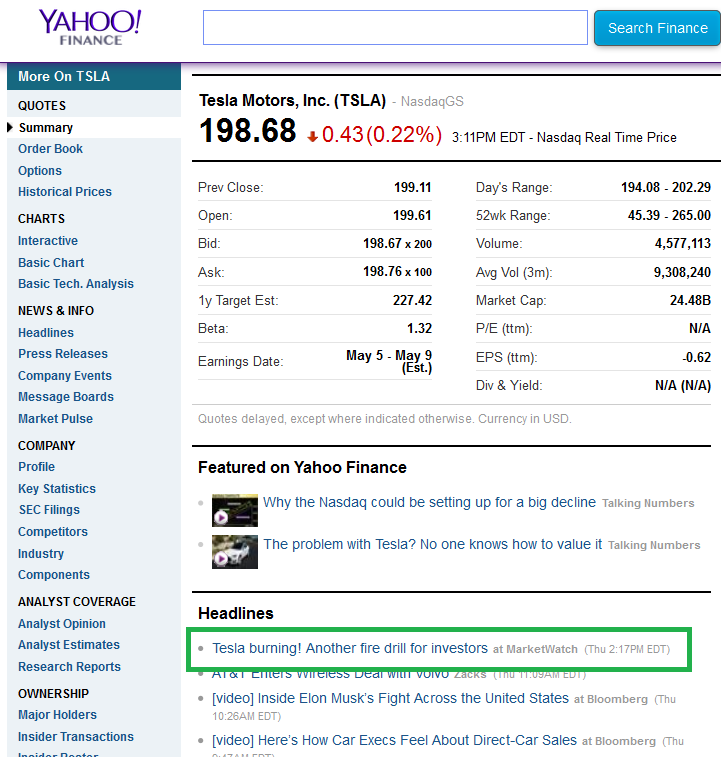Open 'Inside Elon Musk's Fight' video headline
Screen dimensions: 721x757
pyautogui.click(x=390, y=699)
